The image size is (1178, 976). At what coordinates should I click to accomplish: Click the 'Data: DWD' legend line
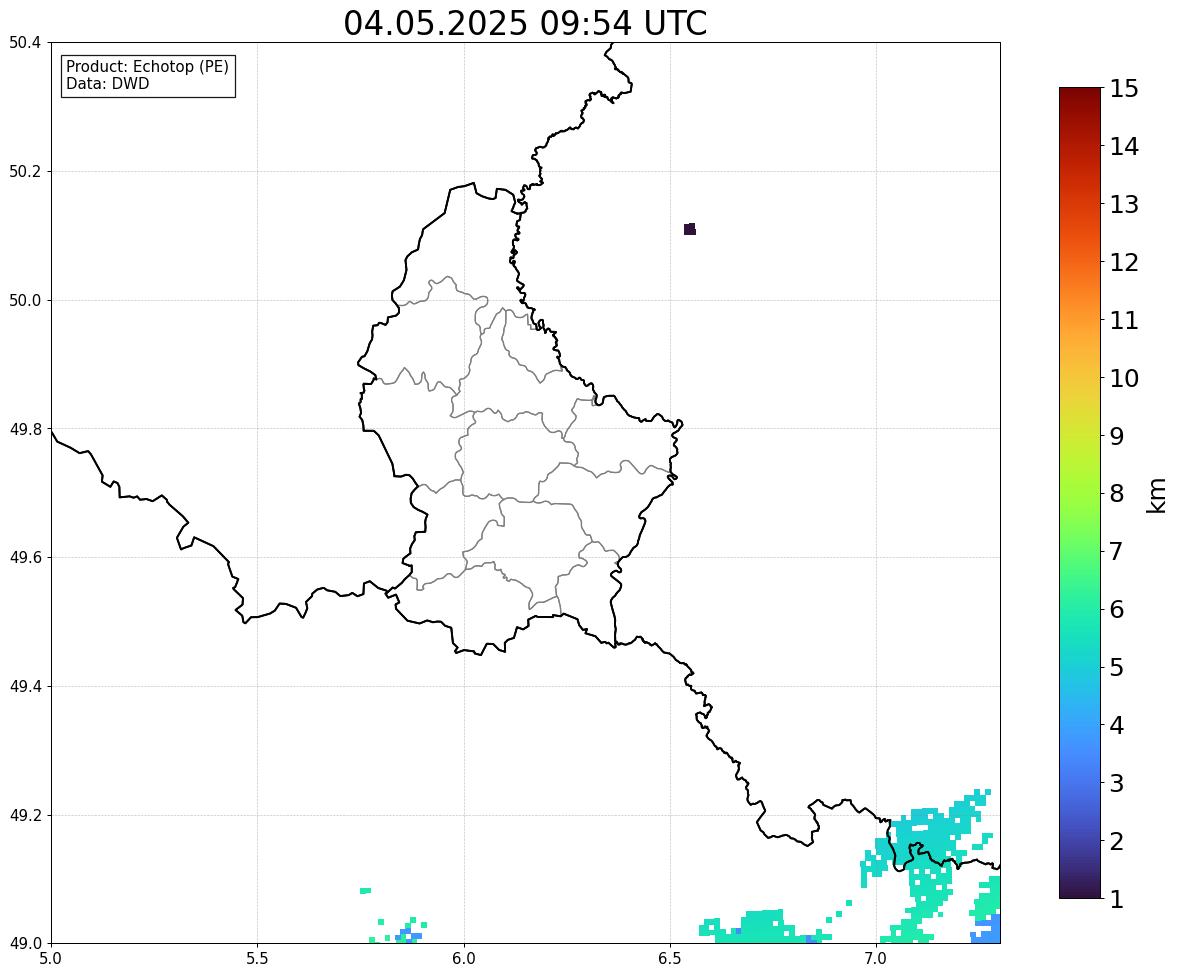[x=107, y=83]
